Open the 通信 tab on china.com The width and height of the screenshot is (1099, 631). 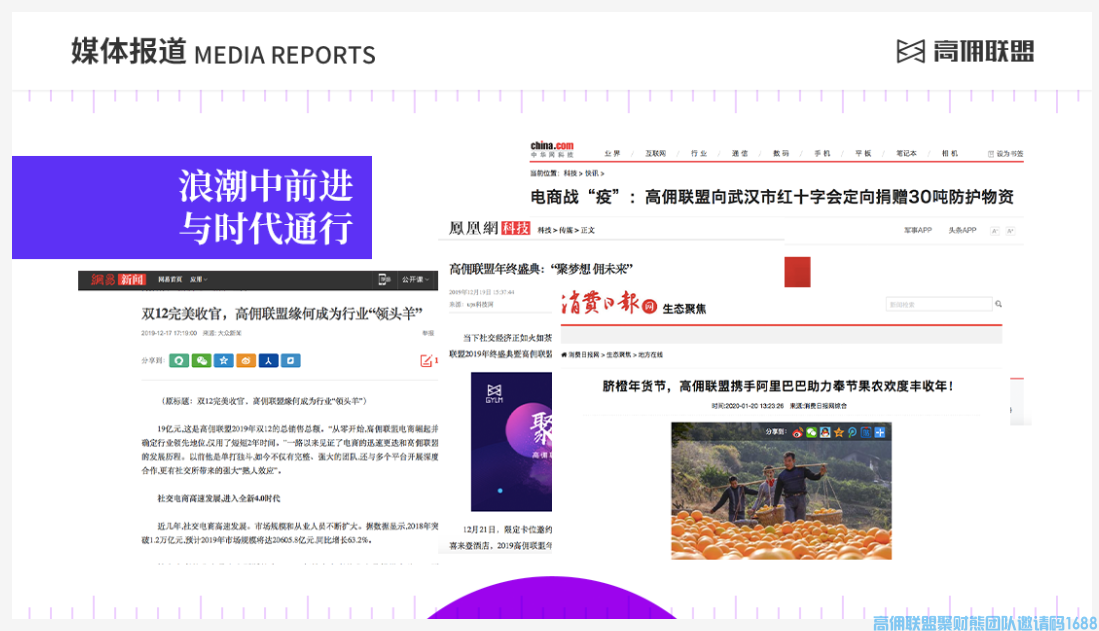(739, 153)
